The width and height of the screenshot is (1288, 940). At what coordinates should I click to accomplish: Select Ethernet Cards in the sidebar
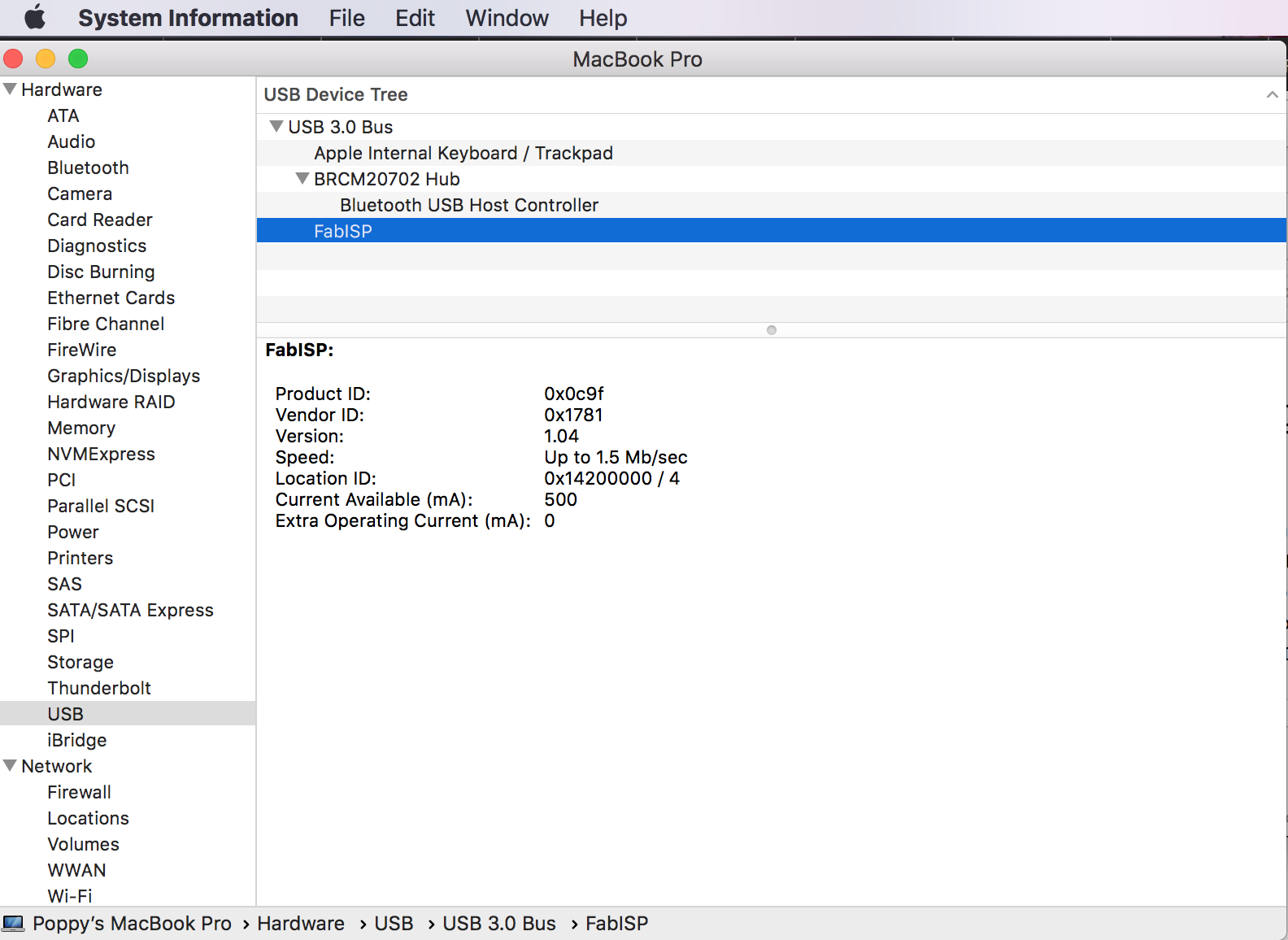point(111,298)
